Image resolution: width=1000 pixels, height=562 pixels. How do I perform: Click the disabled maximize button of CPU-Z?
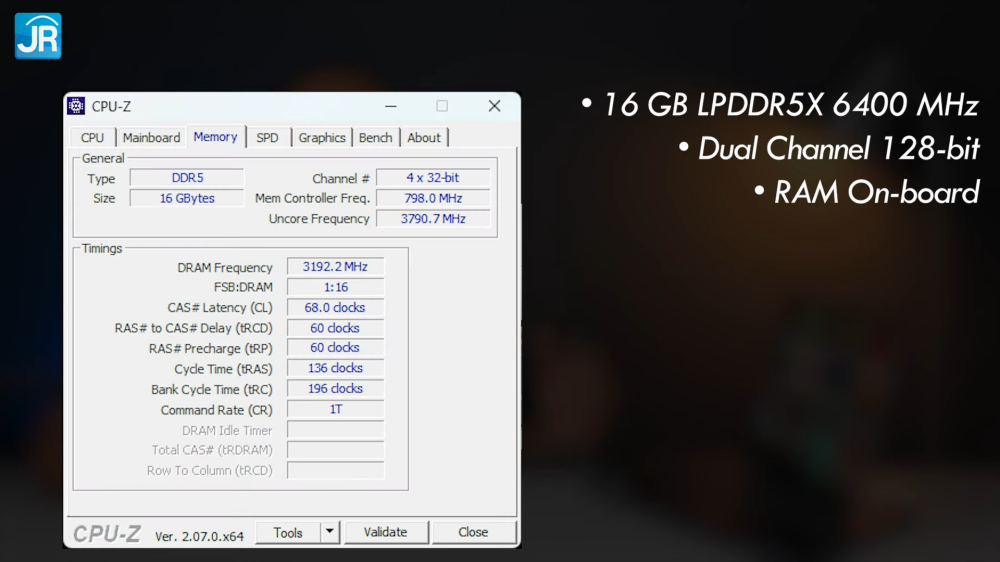tap(442, 106)
